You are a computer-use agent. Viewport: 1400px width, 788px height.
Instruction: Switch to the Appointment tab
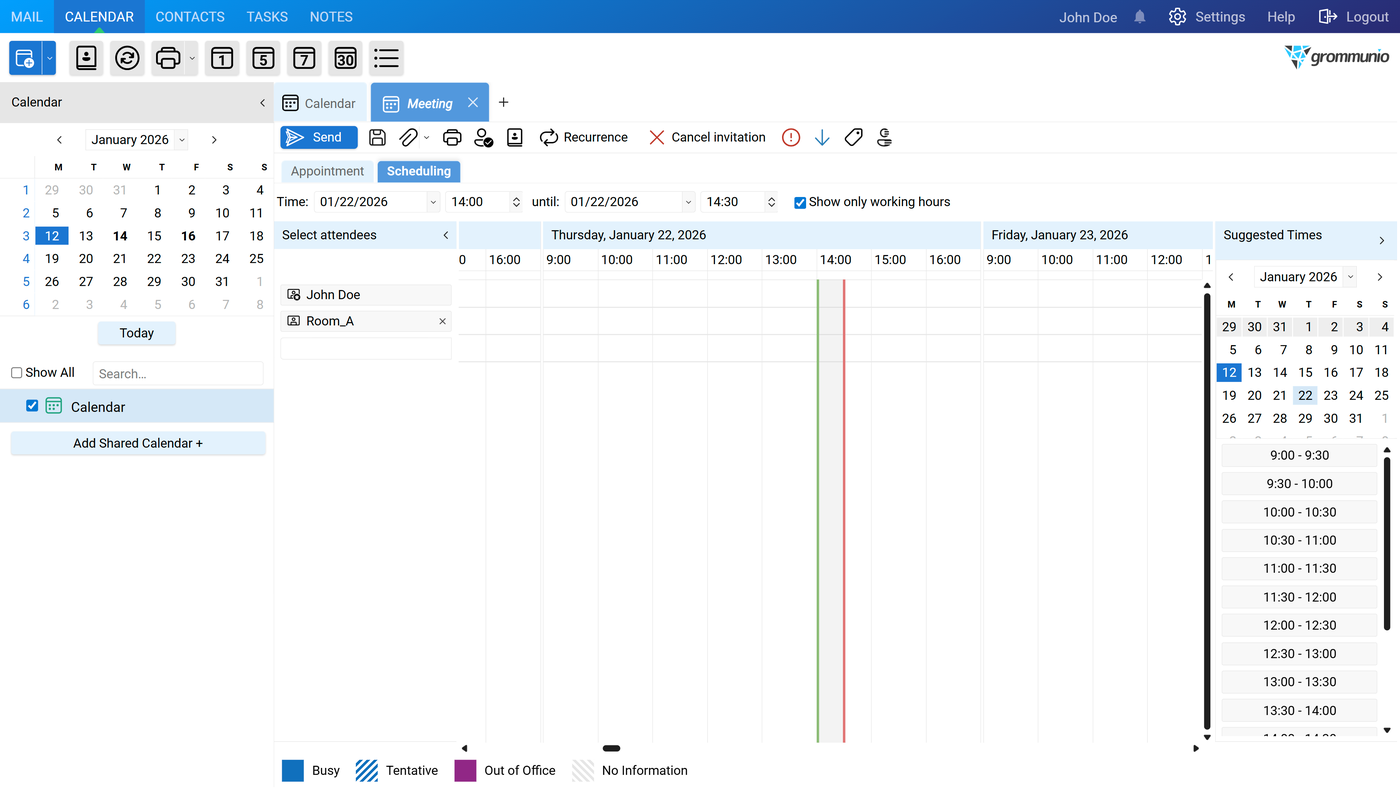point(327,171)
